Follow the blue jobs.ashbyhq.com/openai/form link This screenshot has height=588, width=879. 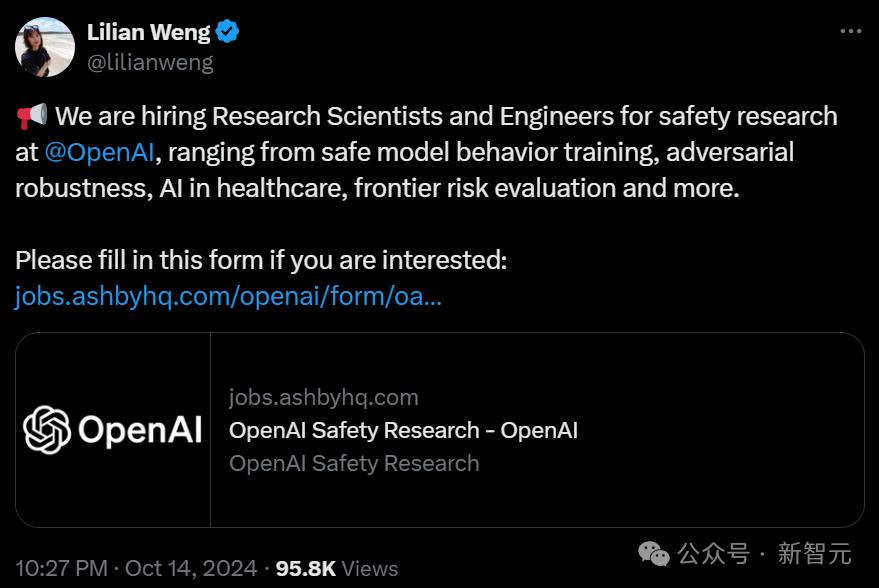[x=228, y=297]
